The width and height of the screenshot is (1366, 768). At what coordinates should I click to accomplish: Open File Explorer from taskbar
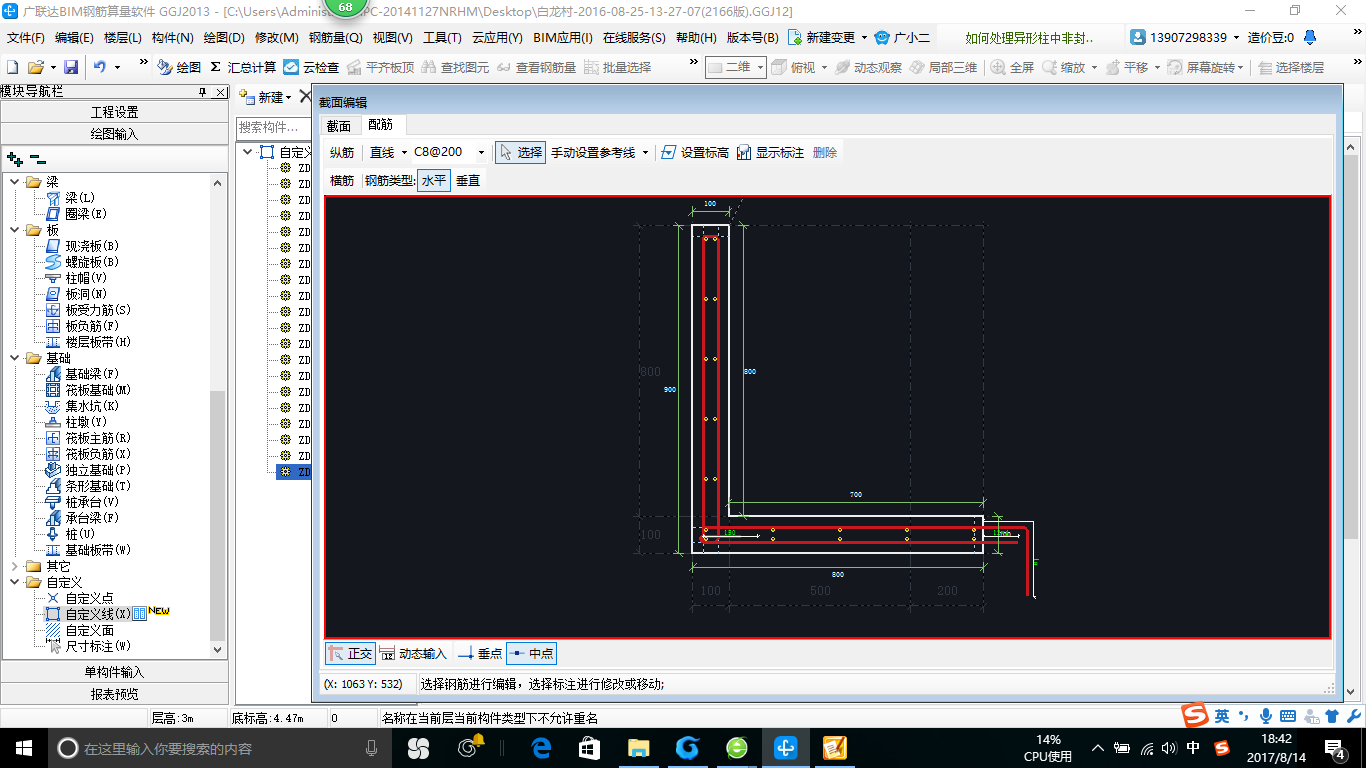pos(638,748)
